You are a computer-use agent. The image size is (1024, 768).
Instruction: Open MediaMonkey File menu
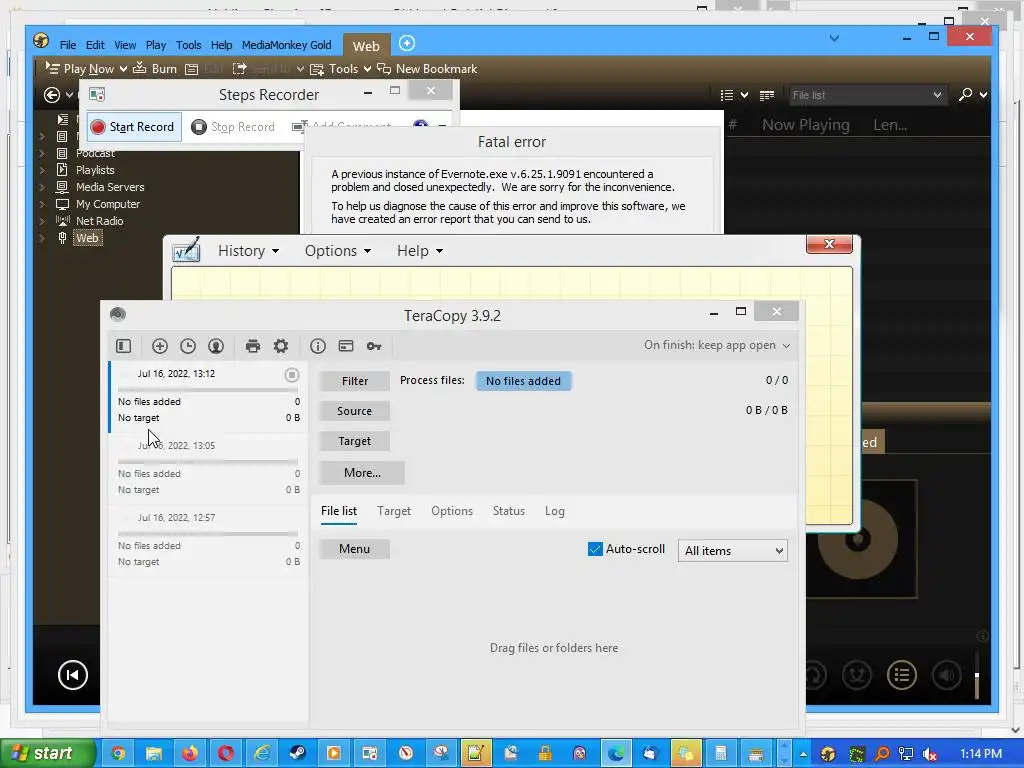pyautogui.click(x=68, y=45)
